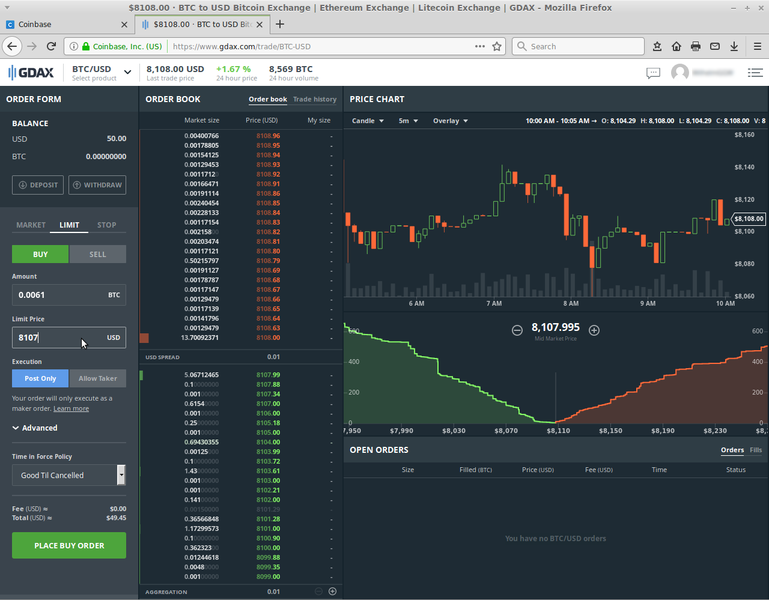
Task: Increase aggregation with plus icon
Action: (x=332, y=591)
